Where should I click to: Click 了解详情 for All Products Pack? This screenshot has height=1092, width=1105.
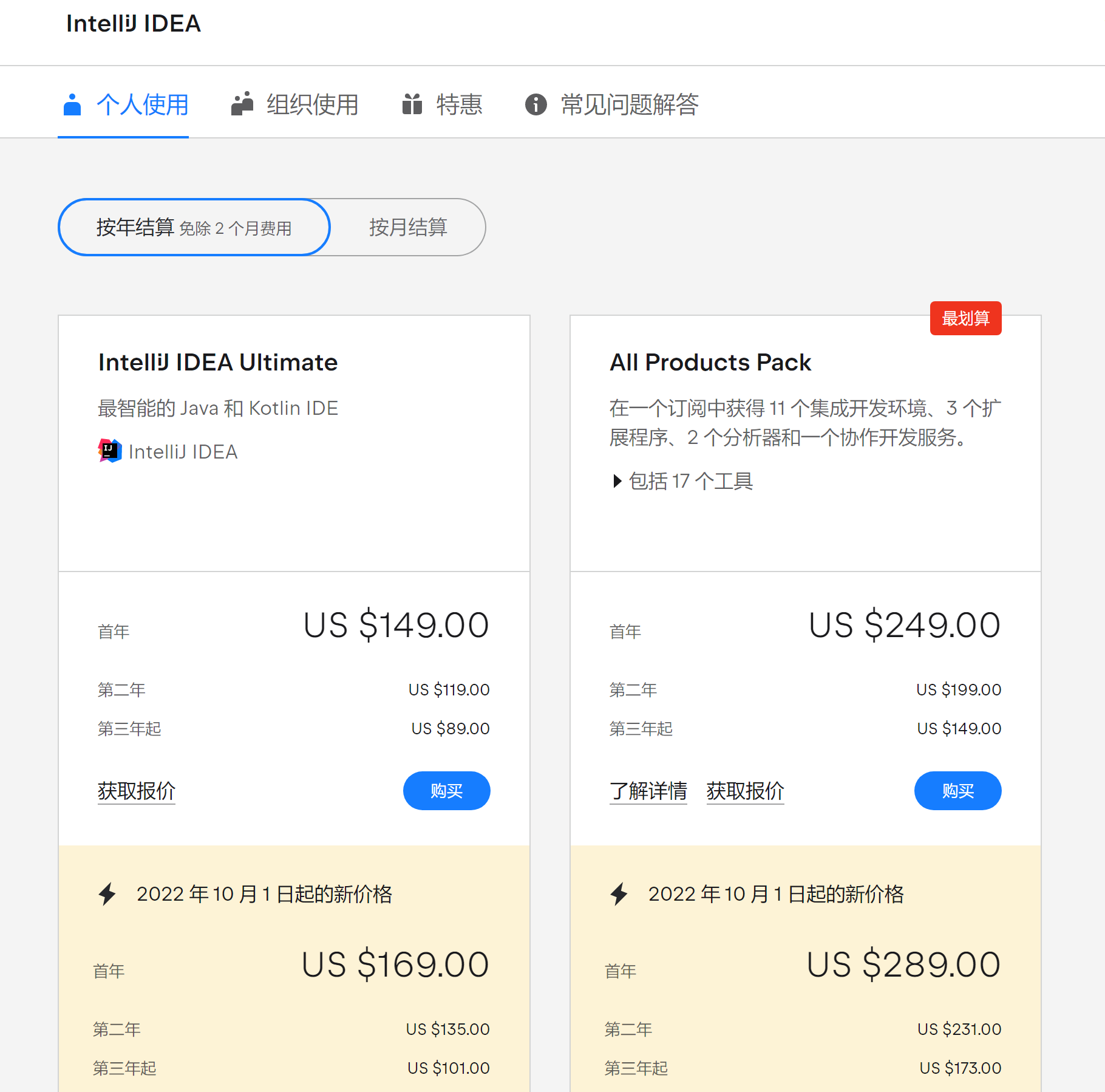648,791
